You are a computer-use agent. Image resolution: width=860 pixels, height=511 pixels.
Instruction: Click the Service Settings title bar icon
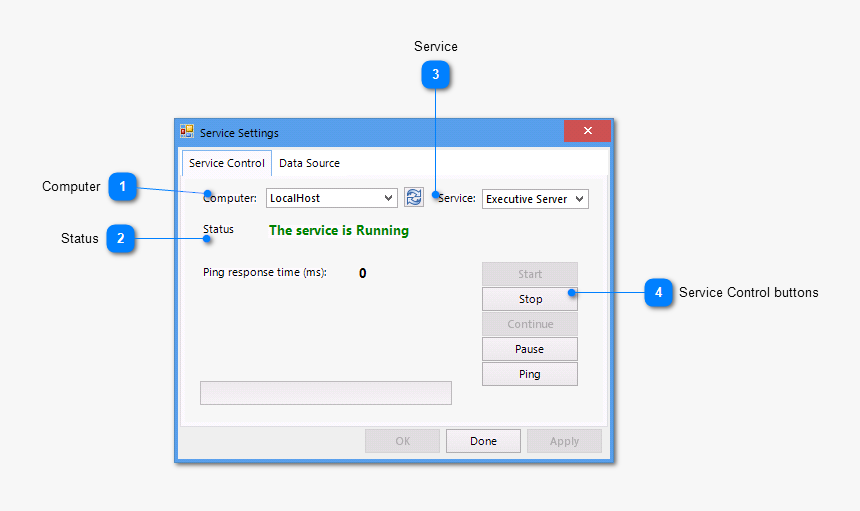click(x=187, y=132)
